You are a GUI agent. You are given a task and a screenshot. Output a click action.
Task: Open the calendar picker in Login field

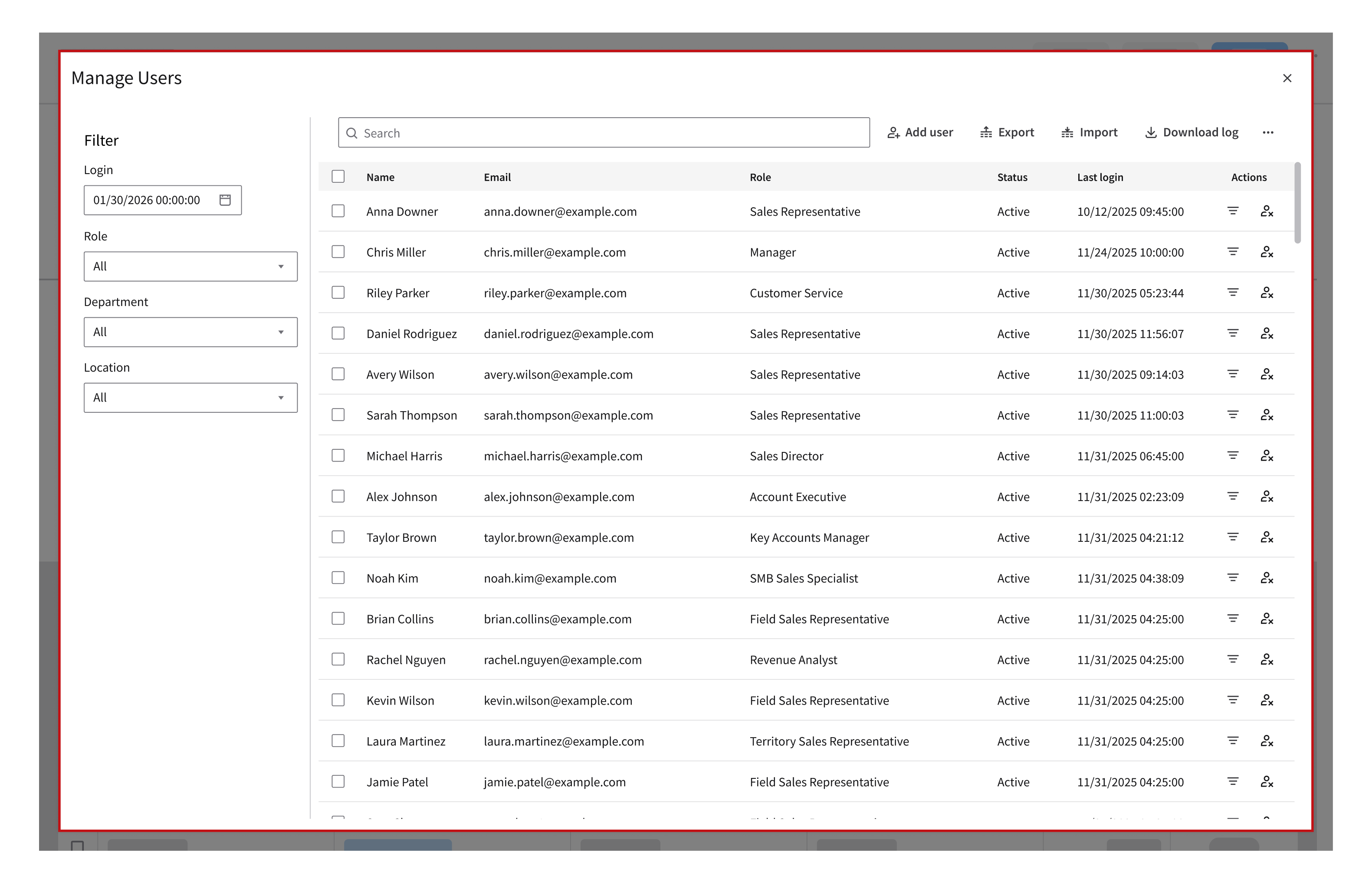click(x=225, y=200)
